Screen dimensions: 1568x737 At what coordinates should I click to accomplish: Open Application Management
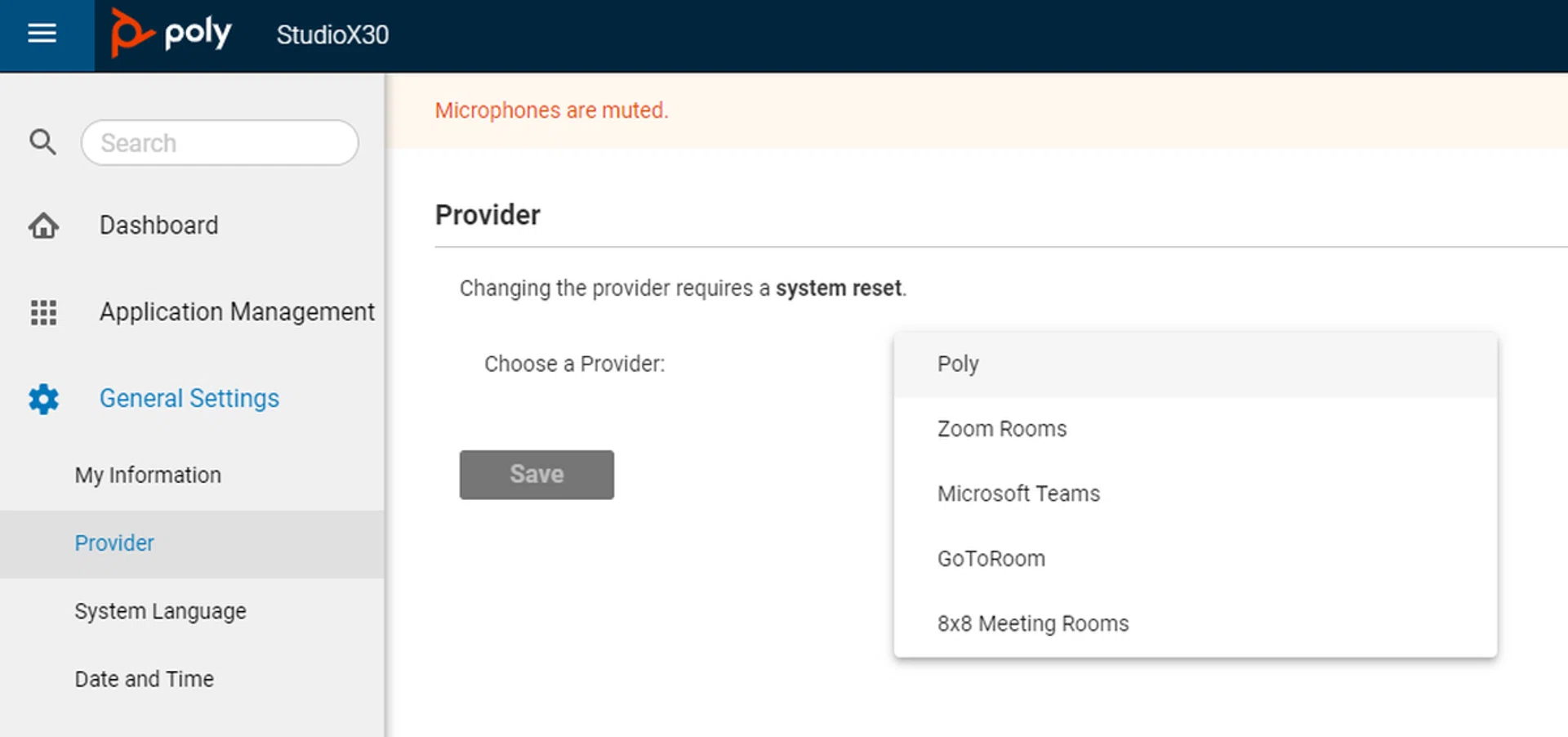(237, 312)
